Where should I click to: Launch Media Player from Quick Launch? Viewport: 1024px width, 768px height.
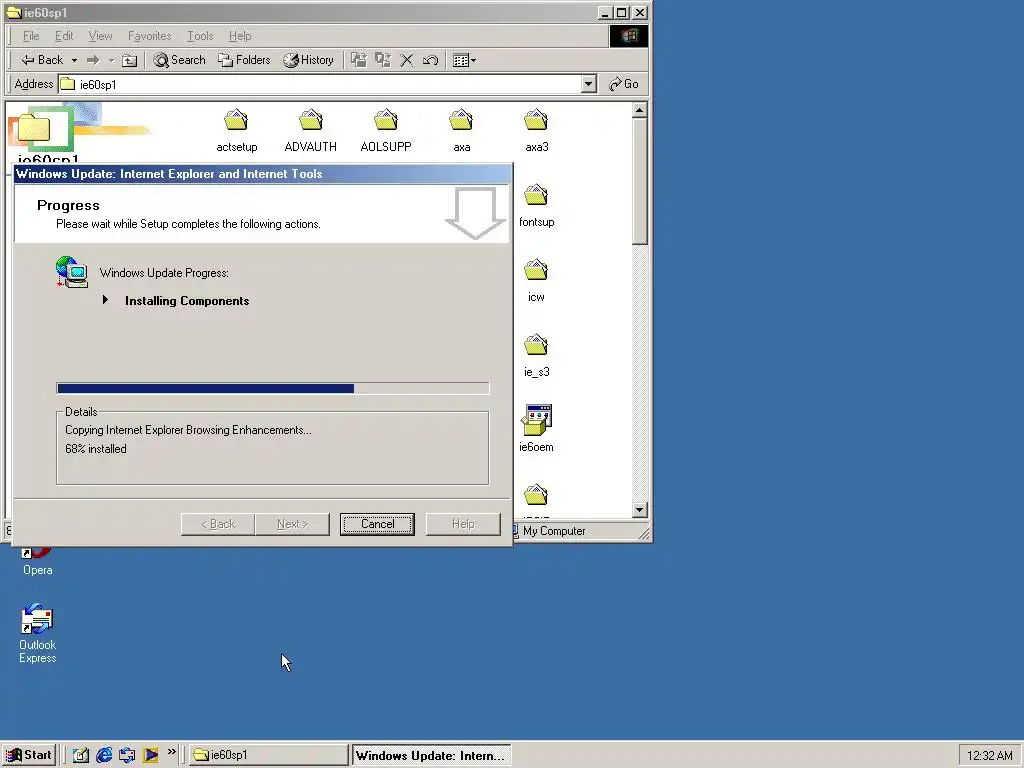pyautogui.click(x=150, y=755)
